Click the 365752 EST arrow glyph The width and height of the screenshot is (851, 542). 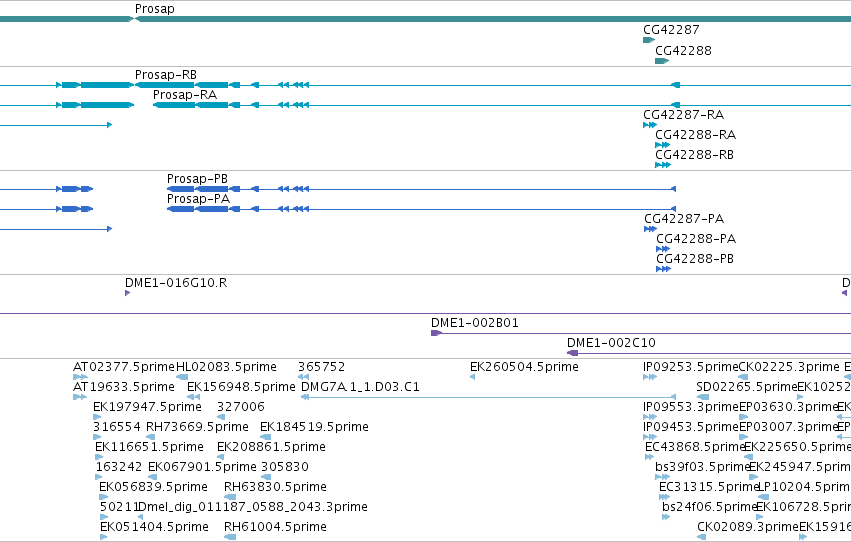[x=303, y=377]
